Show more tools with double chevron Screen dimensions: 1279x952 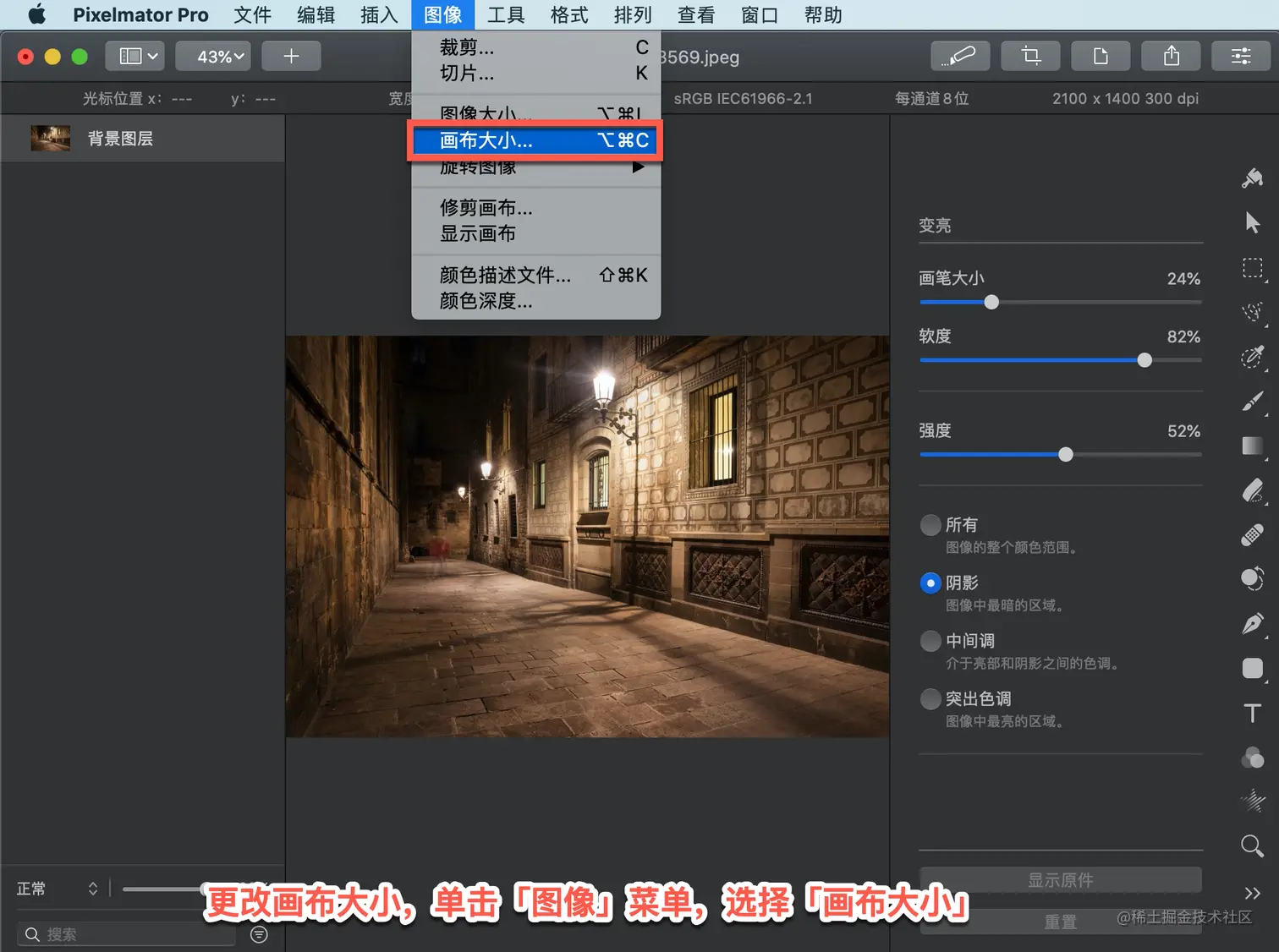(x=1252, y=893)
